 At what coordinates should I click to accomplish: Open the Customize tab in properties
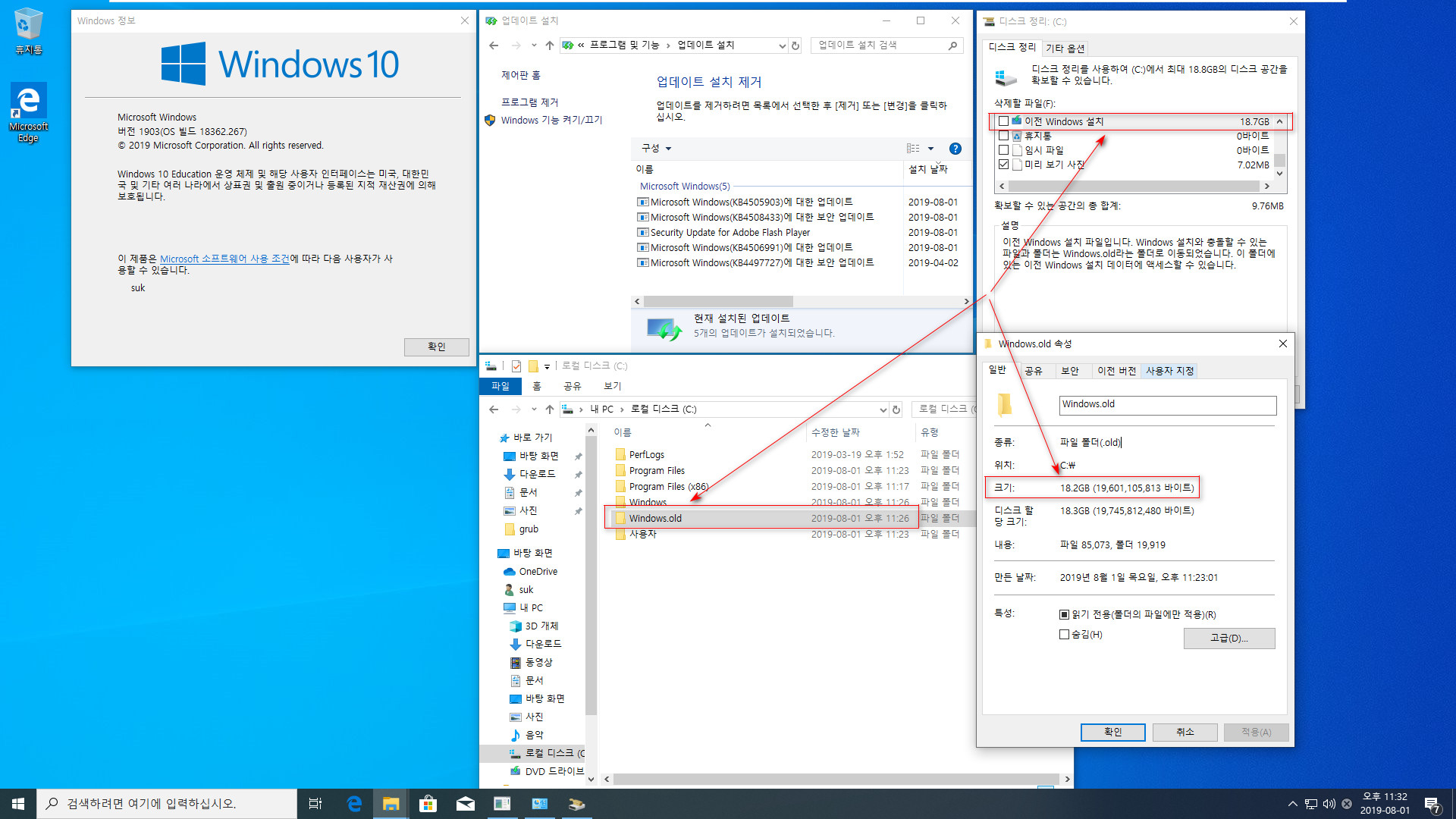coord(1170,371)
